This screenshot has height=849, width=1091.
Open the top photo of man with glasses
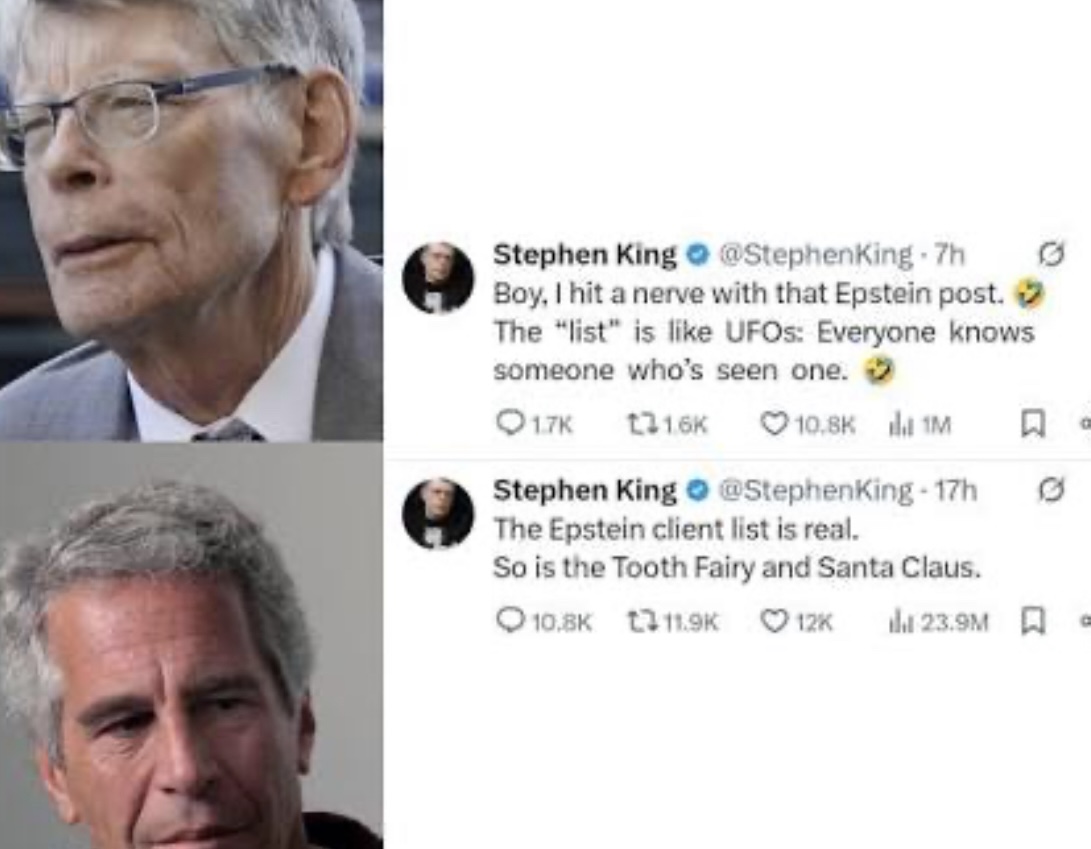(191, 220)
